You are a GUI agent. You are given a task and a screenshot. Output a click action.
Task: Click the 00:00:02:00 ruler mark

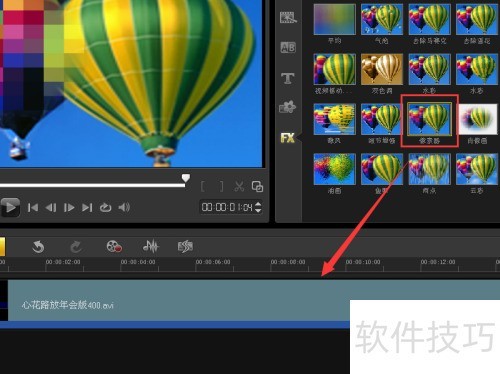coord(63,262)
